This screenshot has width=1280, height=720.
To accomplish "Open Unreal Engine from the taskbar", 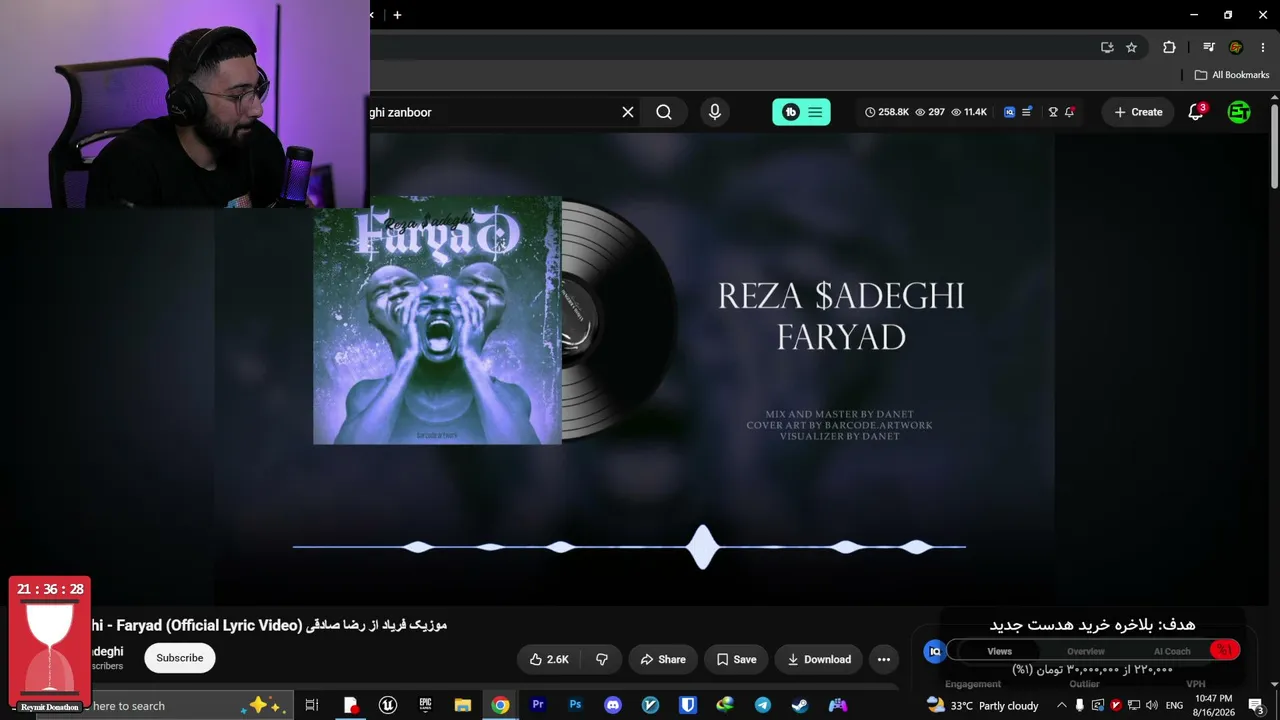I will (387, 705).
